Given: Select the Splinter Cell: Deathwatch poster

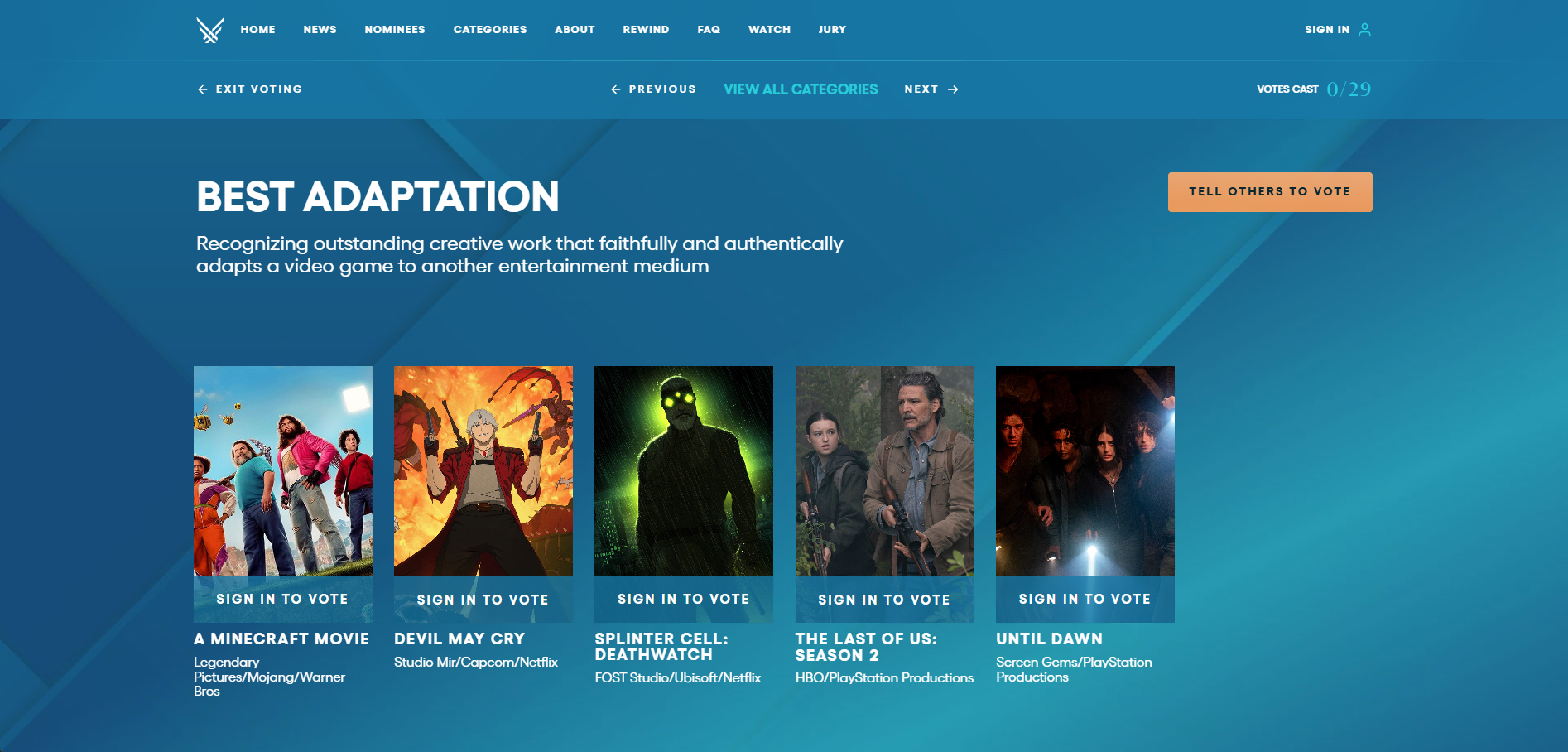Looking at the screenshot, I should (684, 470).
